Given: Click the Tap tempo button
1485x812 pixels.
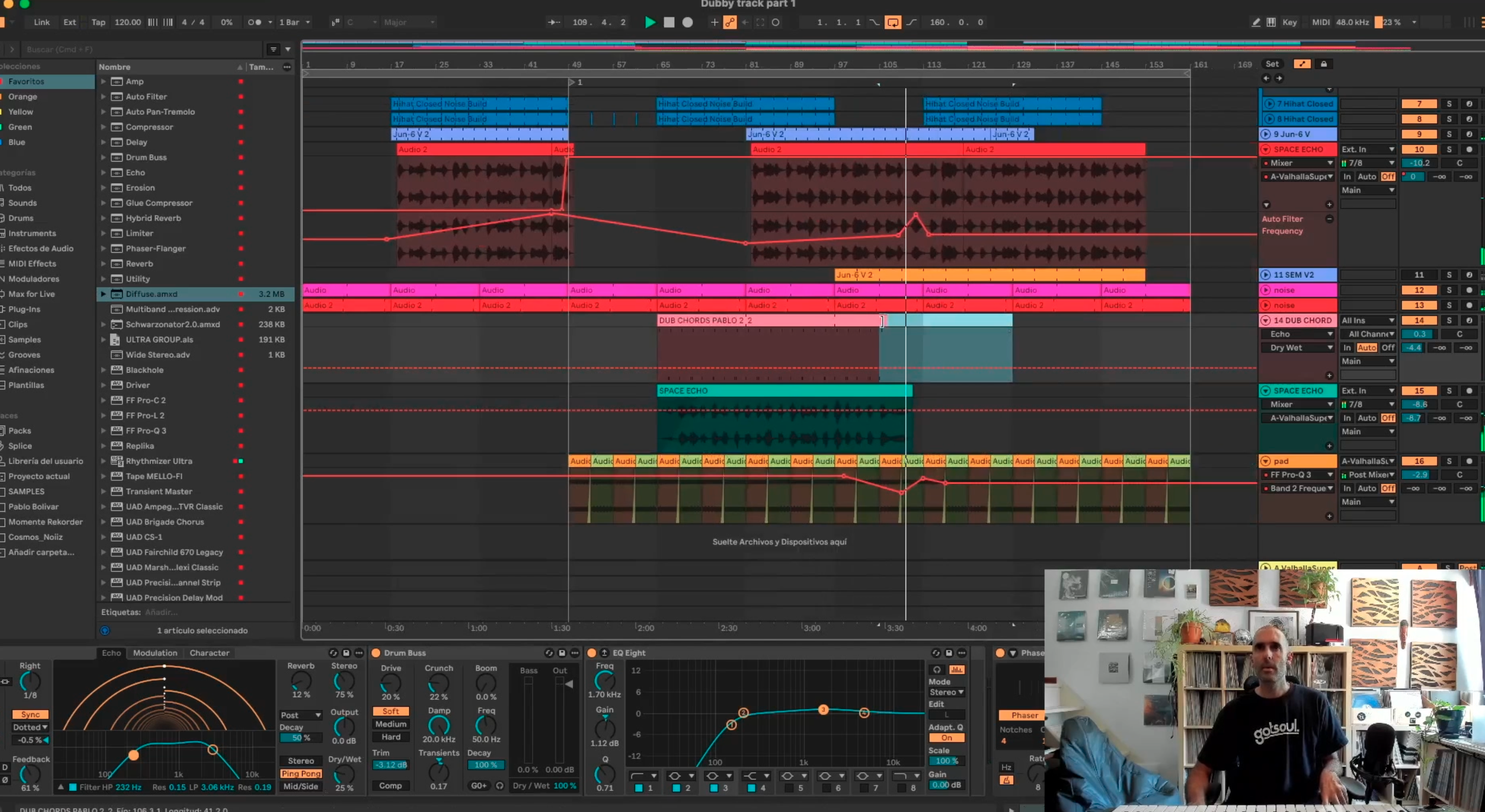Looking at the screenshot, I should pos(98,22).
